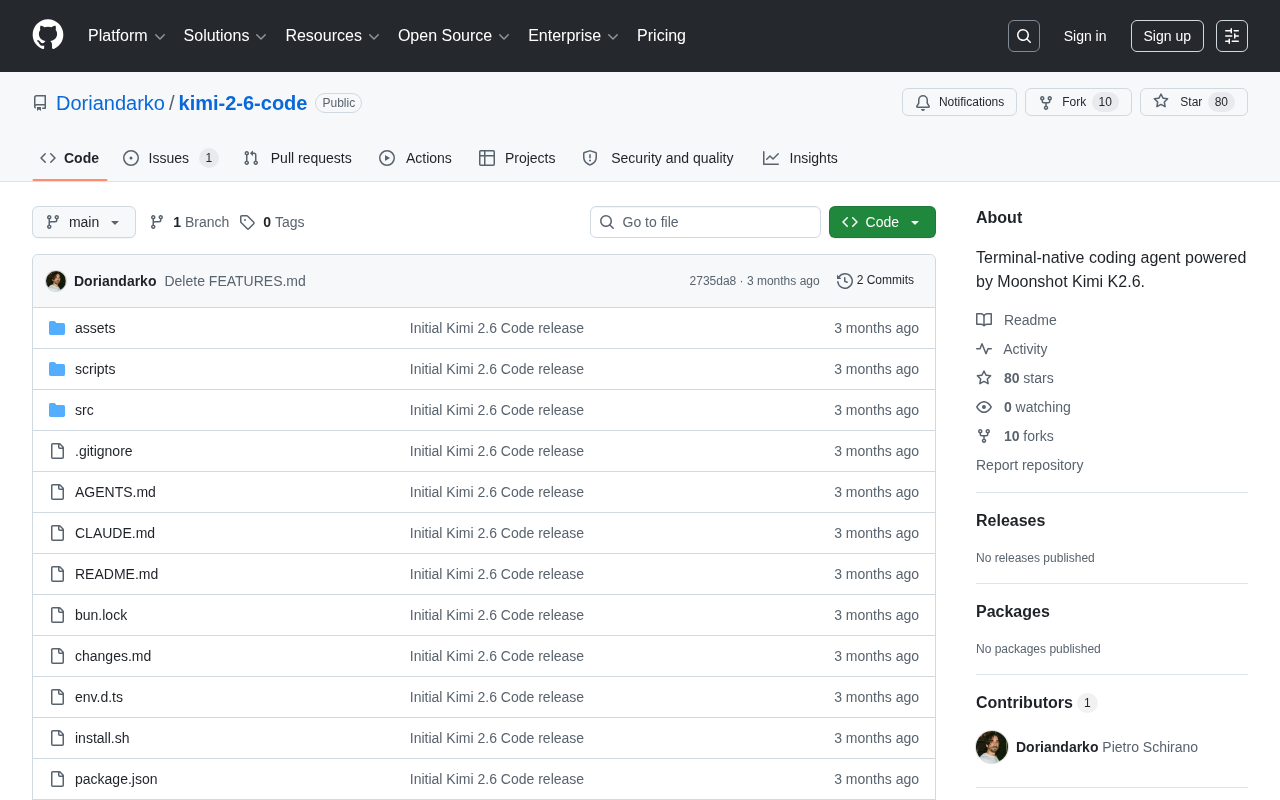The image size is (1280, 800).
Task: View the Insights tab
Action: (x=800, y=158)
